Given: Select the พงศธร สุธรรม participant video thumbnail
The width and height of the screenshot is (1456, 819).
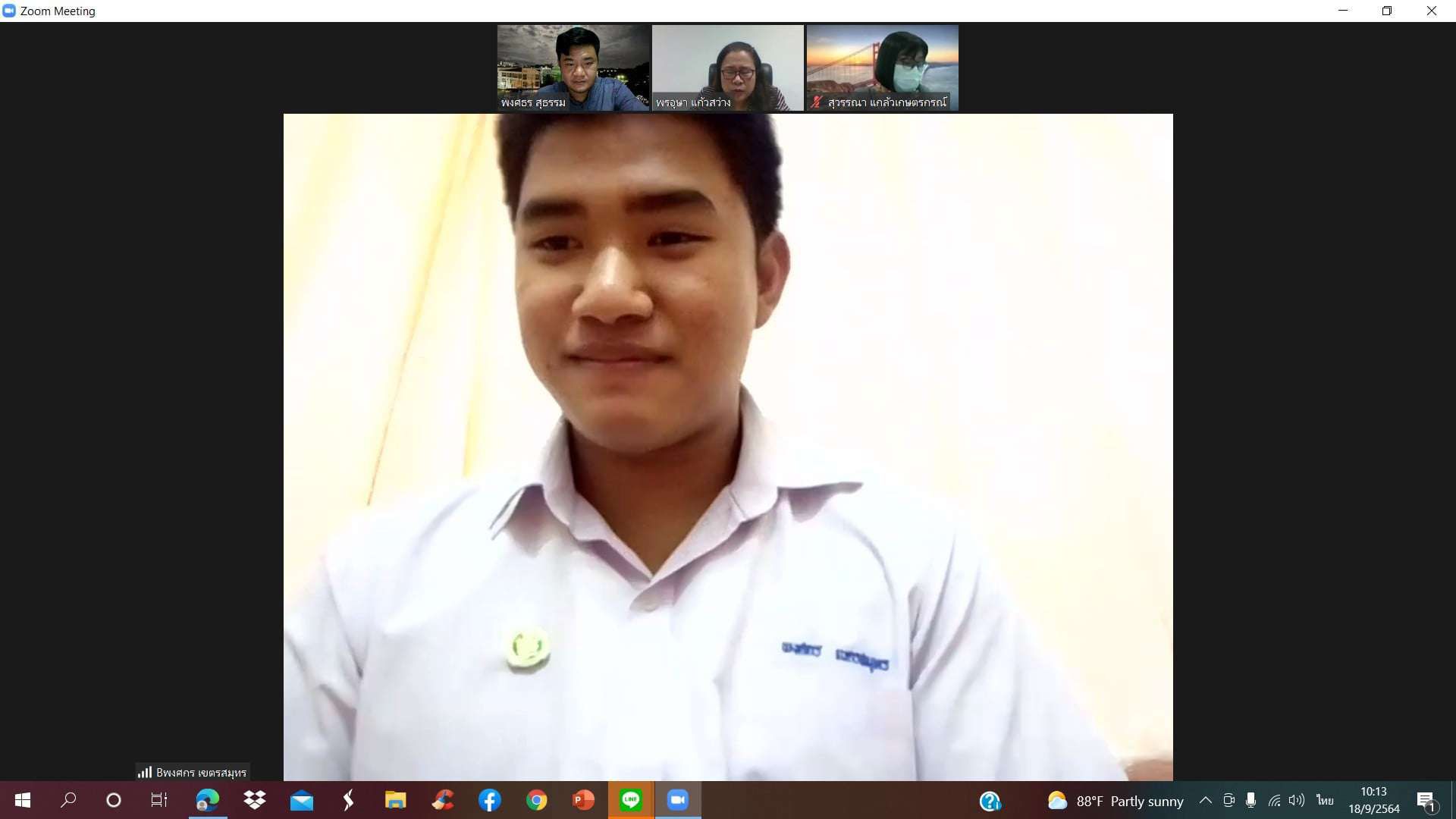Looking at the screenshot, I should pyautogui.click(x=573, y=67).
